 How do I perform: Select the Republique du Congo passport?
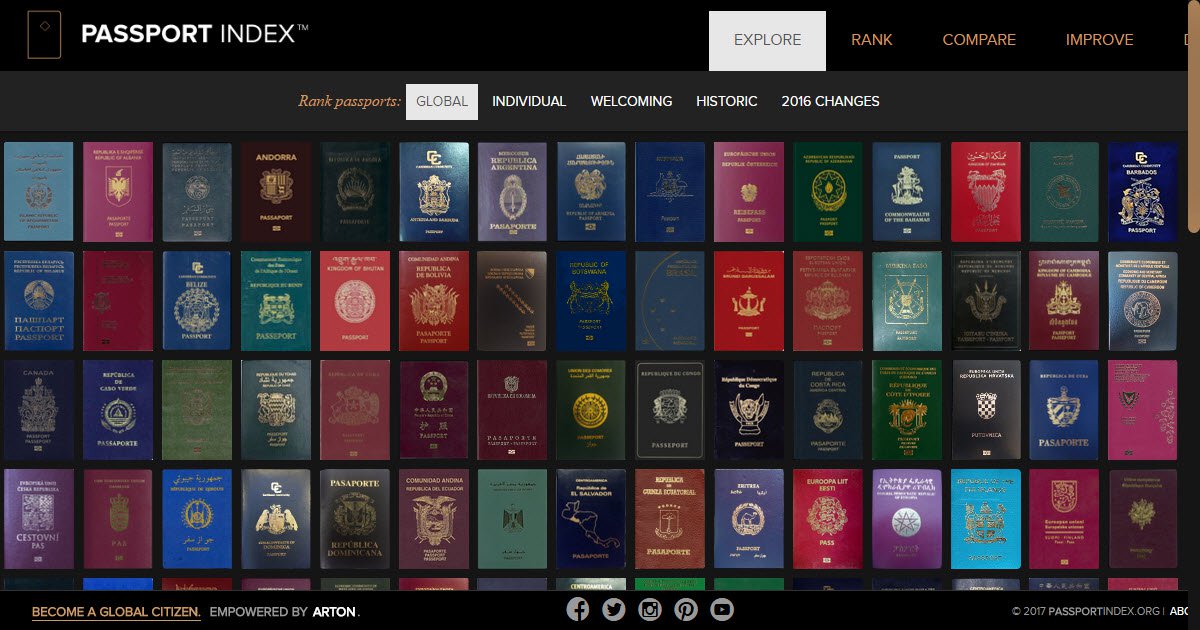point(670,410)
